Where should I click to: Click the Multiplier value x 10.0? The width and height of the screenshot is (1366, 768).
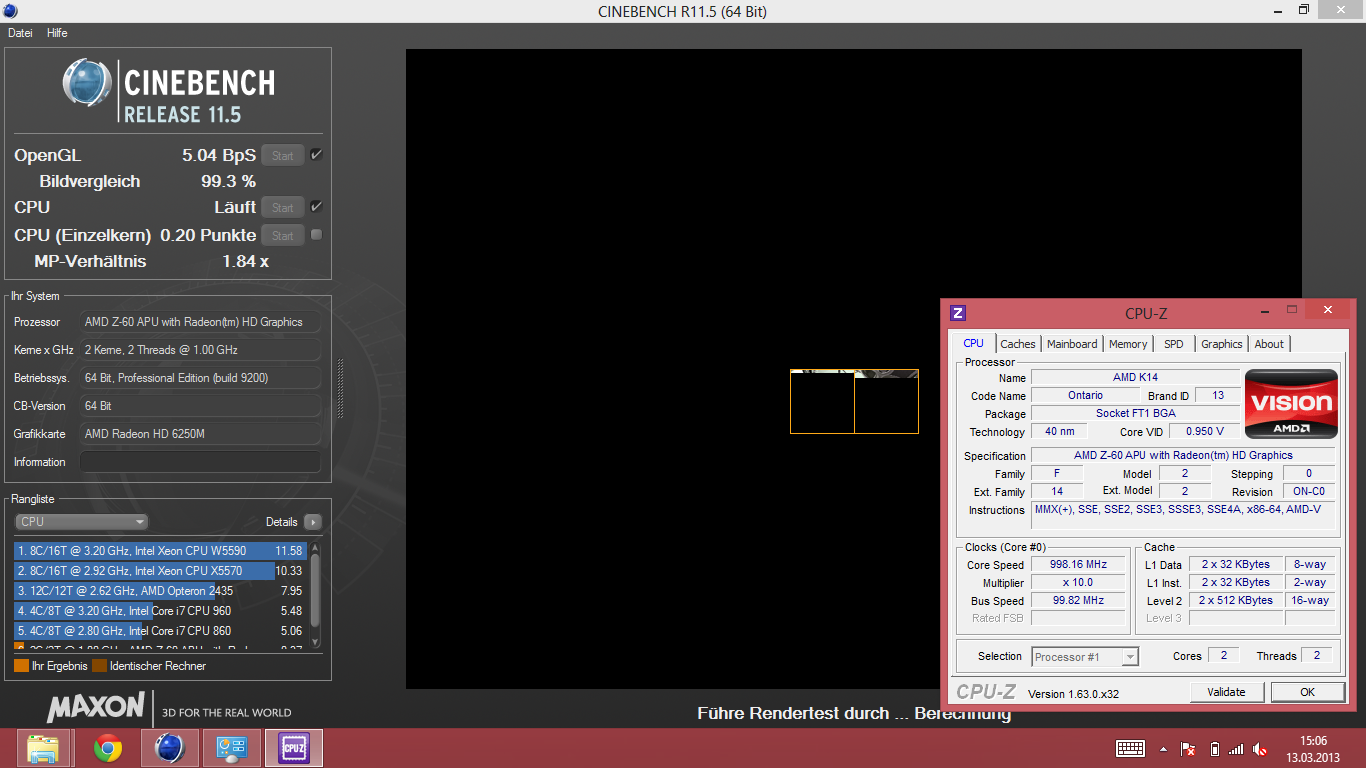pos(1078,583)
